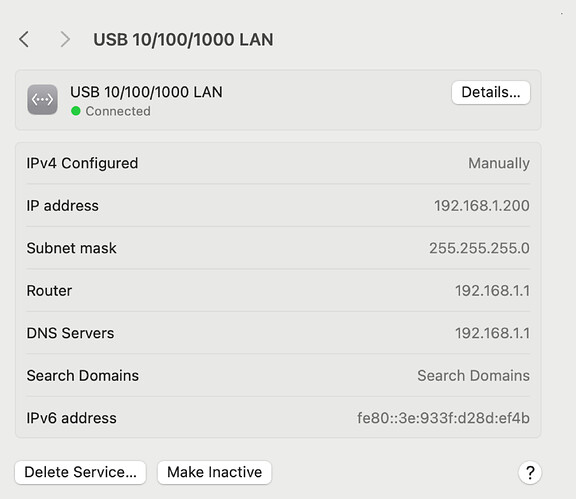The image size is (576, 499).
Task: Click the Delete Service... button
Action: 80,472
